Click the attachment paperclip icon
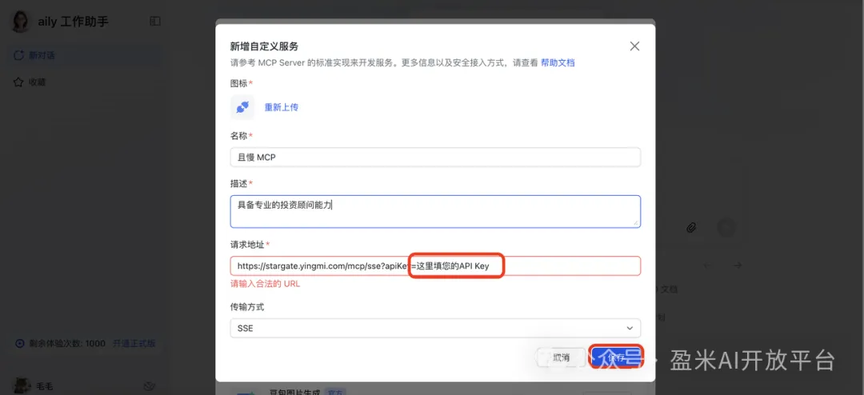The width and height of the screenshot is (864, 395). pyautogui.click(x=692, y=228)
